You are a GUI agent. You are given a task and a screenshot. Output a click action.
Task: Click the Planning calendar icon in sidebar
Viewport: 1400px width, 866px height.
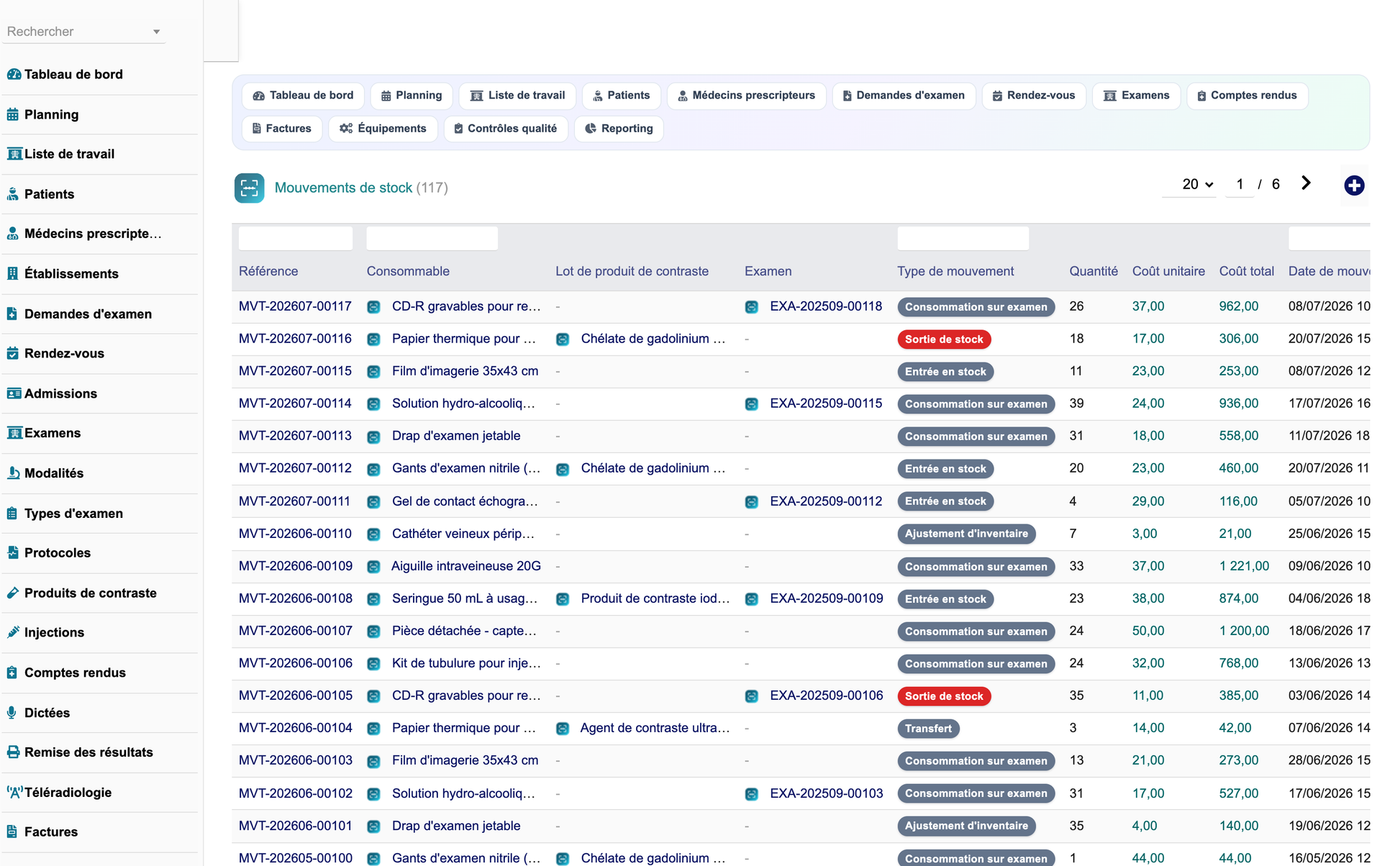click(x=13, y=114)
